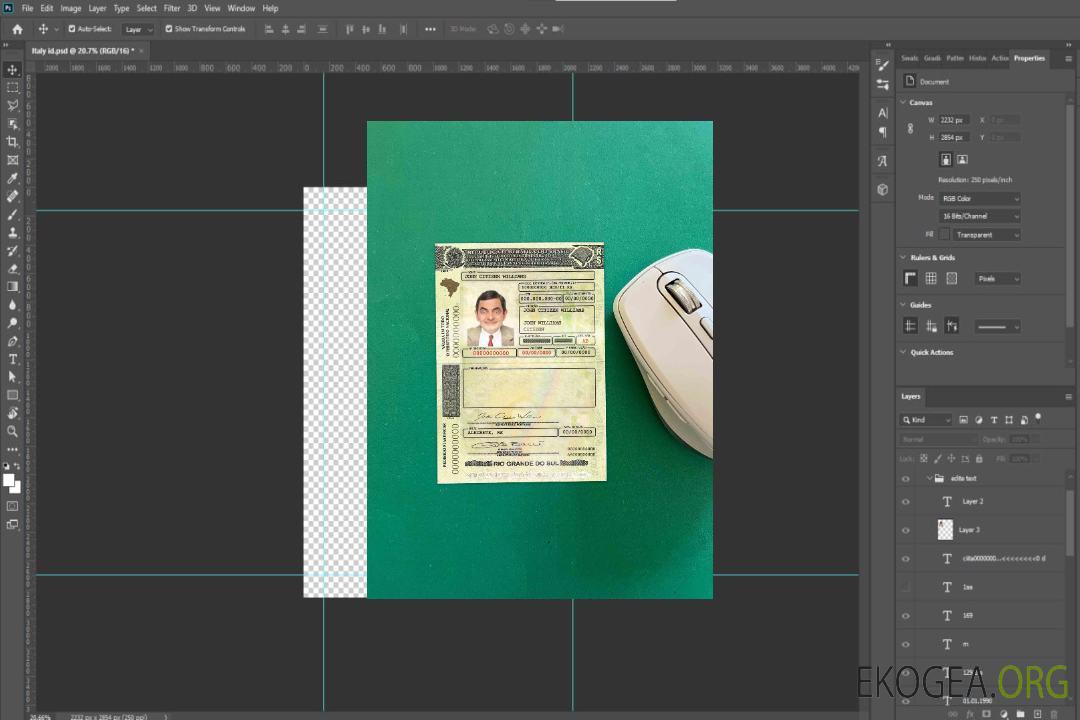This screenshot has height=720, width=1080.
Task: Hide Layer 3 with its eye icon
Action: click(906, 531)
